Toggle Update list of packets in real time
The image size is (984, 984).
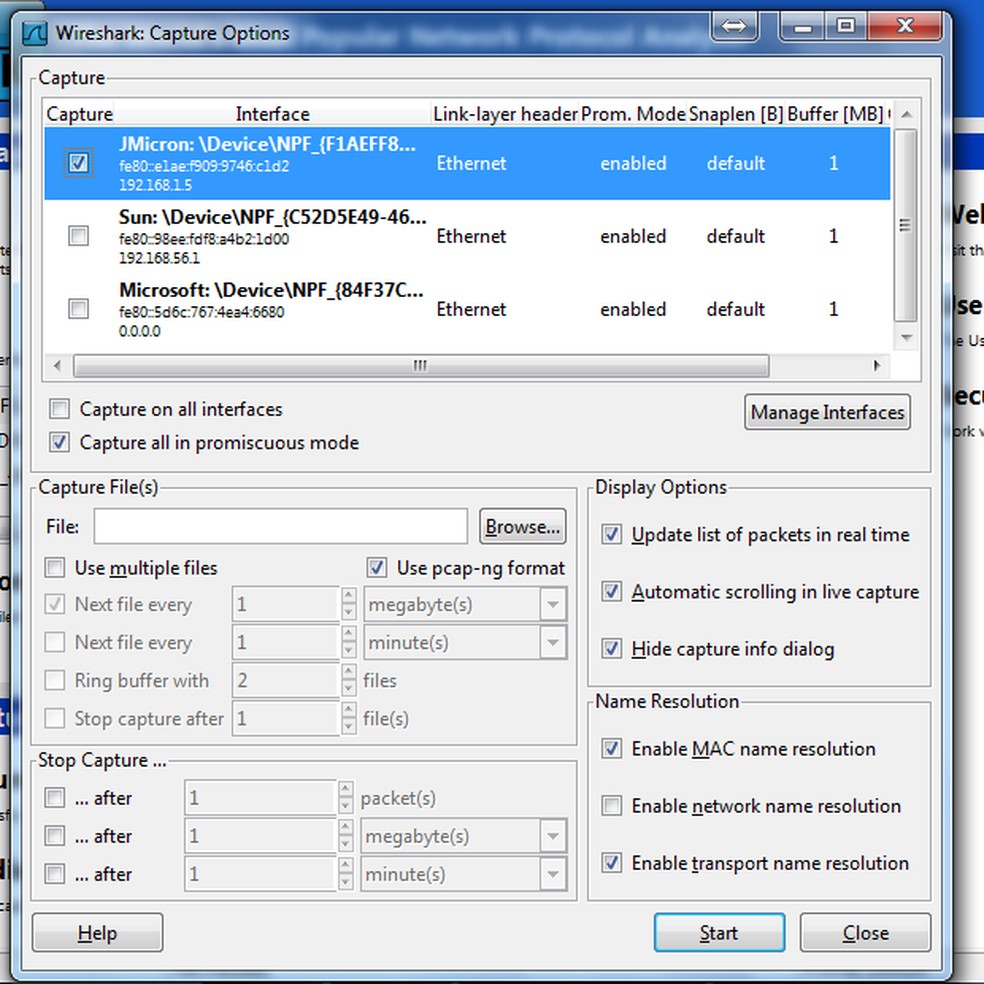(612, 535)
